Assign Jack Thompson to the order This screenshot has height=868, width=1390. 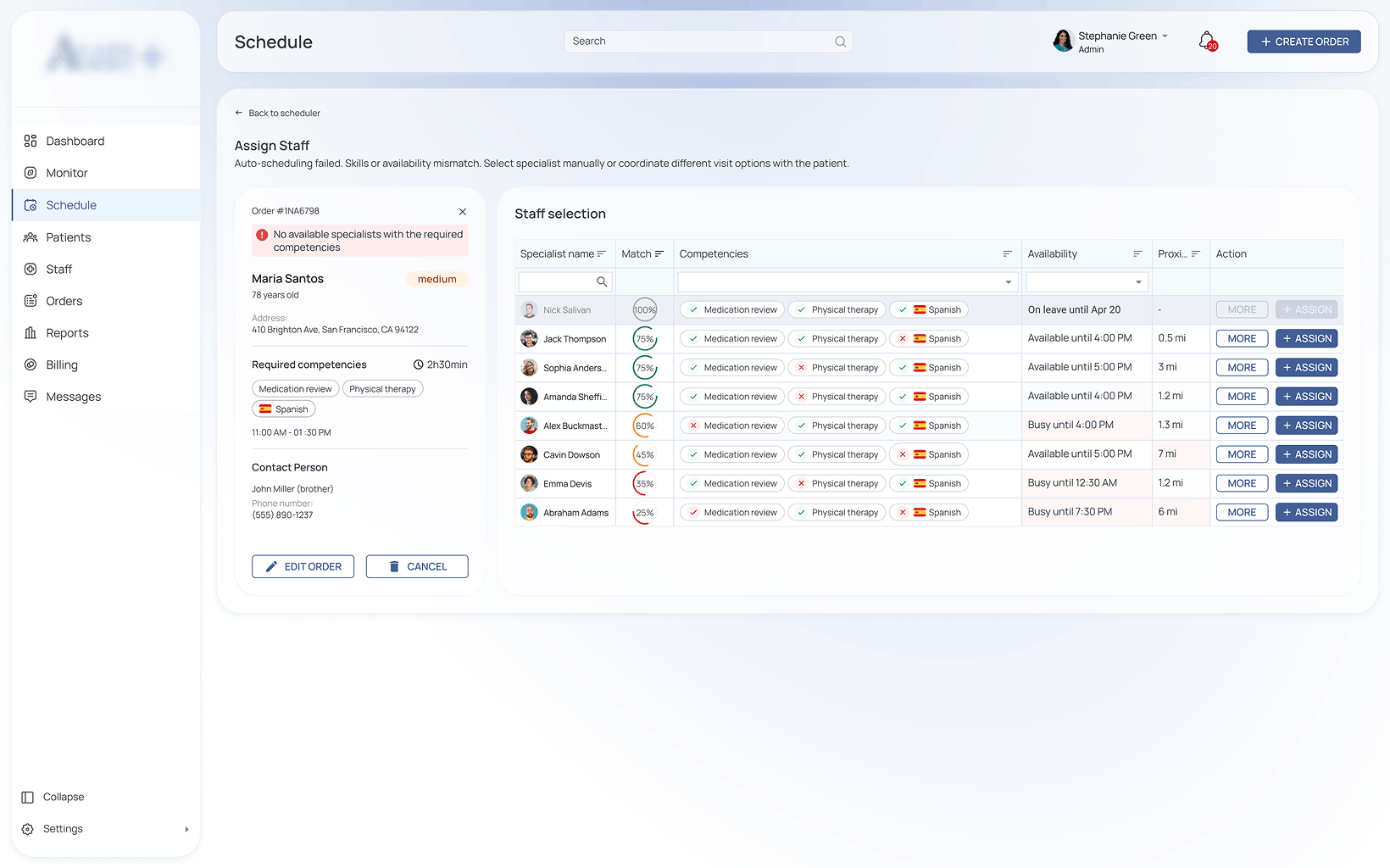point(1306,339)
